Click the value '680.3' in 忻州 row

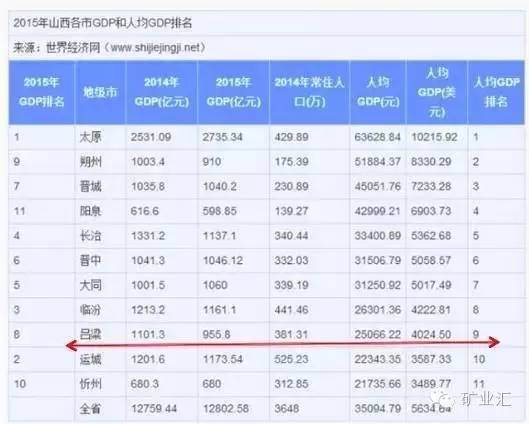tap(145, 384)
